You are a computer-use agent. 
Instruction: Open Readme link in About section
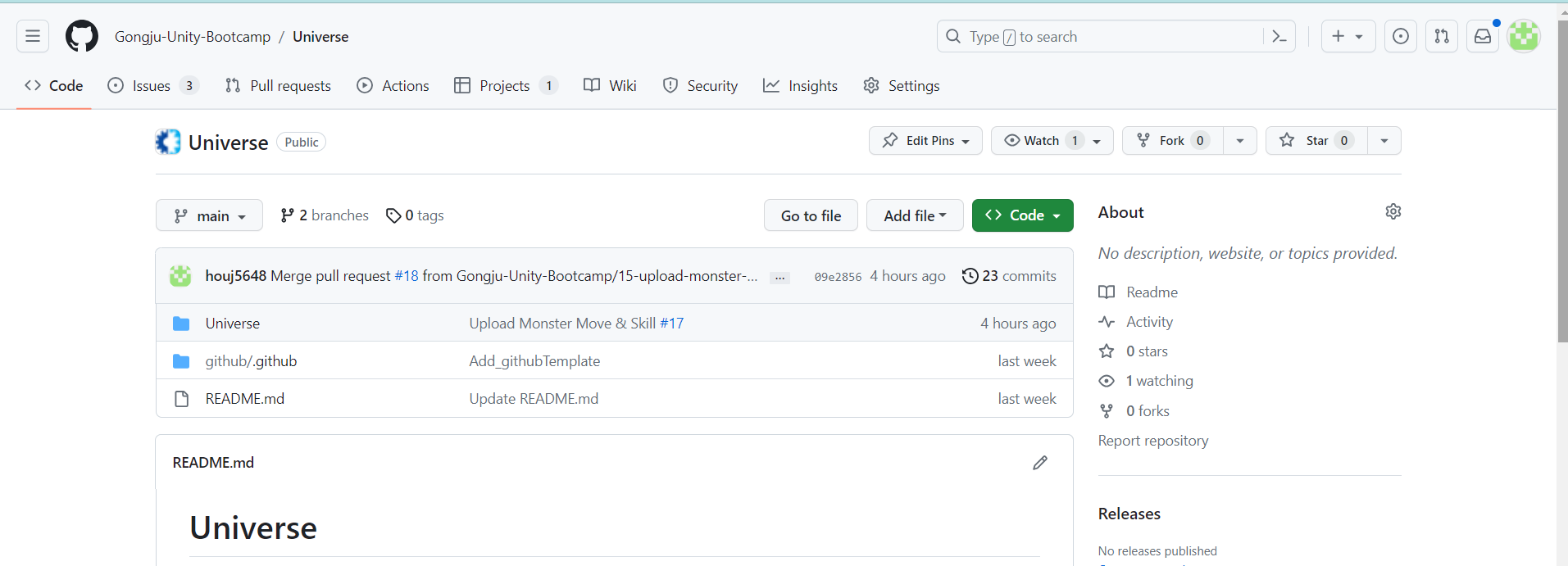(x=1138, y=292)
